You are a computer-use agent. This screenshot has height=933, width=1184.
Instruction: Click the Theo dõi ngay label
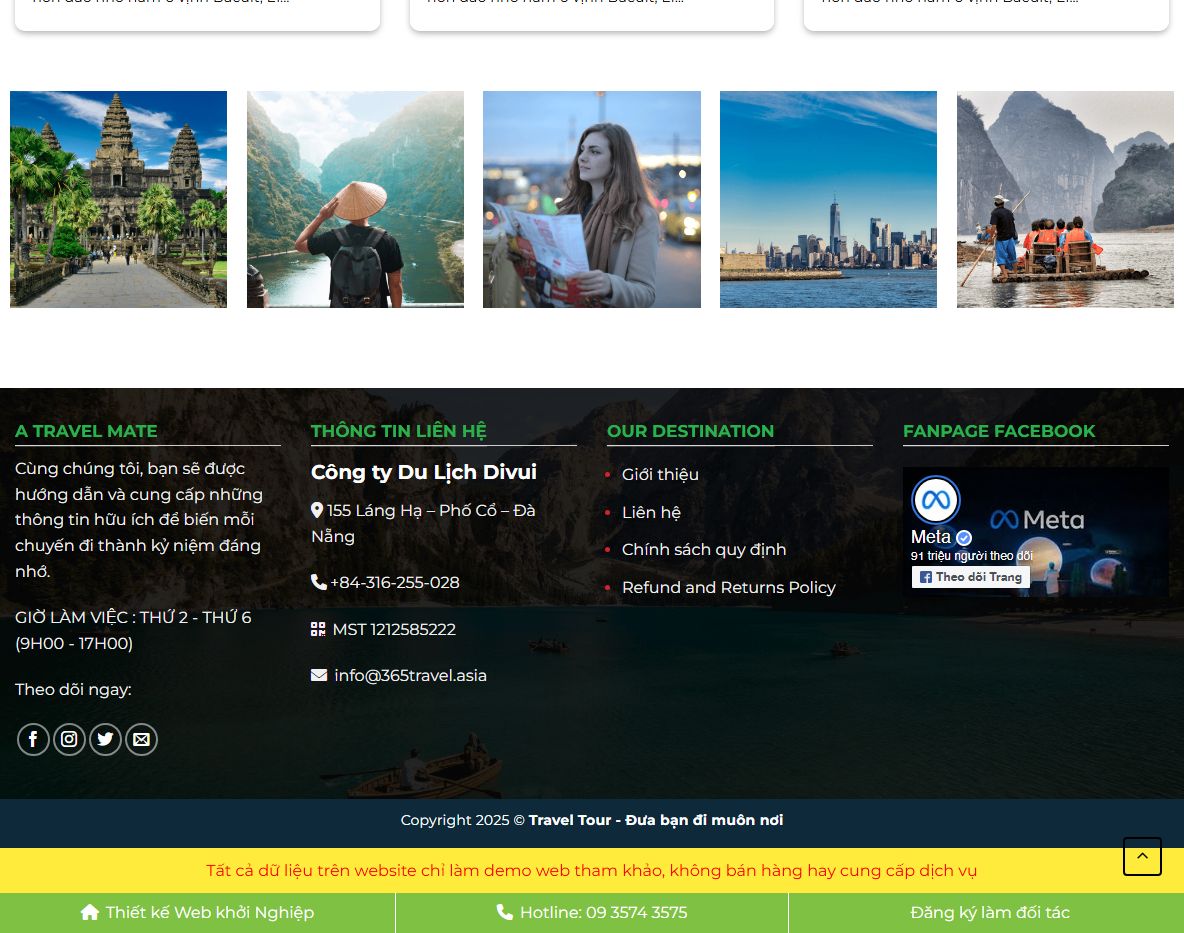(x=73, y=689)
